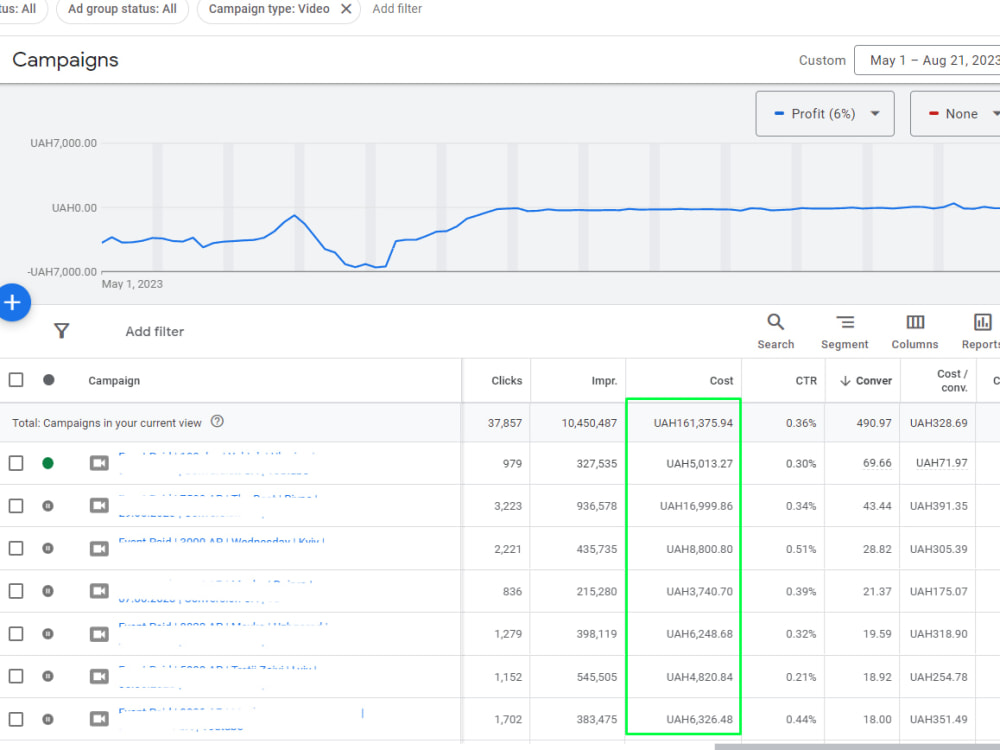Screen dimensions: 1000x750
Task: Click video camera icon in 3,223-clicks row
Action: tap(99, 506)
